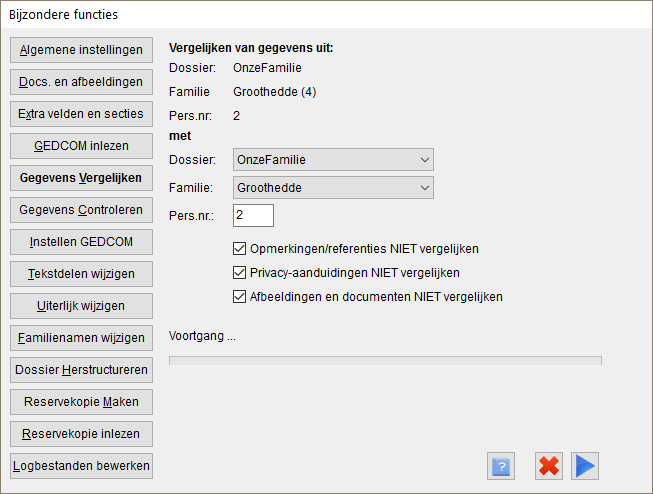Toggle Opmerkingen/referenties NIET vergelijken checkbox
Viewport: 653px width, 494px height.
pos(239,249)
